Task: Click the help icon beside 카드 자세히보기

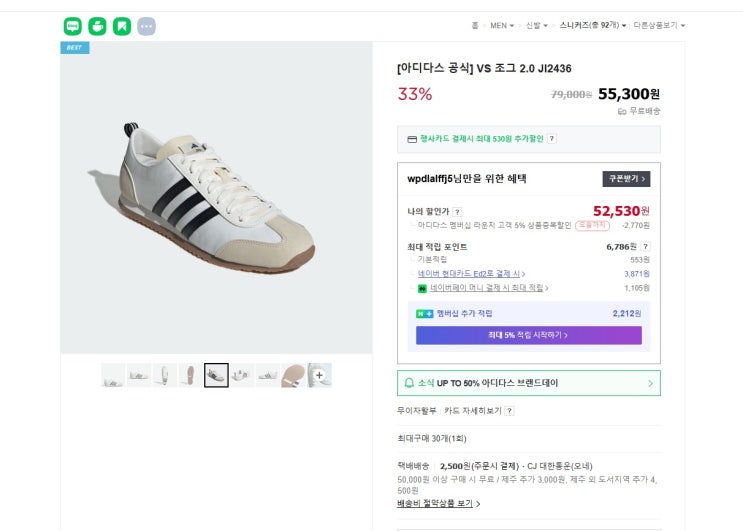Action: coord(509,411)
